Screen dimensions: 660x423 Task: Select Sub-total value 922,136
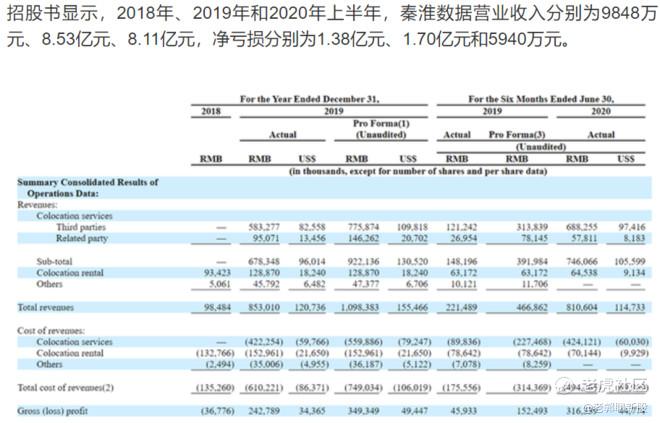[363, 261]
